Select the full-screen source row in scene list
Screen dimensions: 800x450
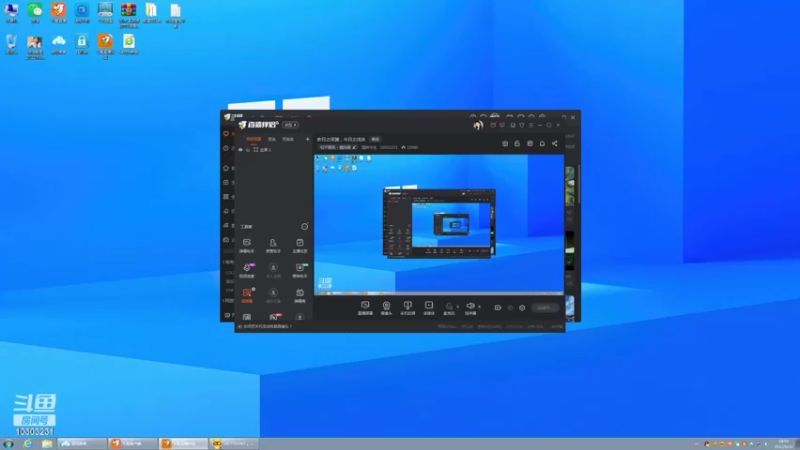point(273,150)
